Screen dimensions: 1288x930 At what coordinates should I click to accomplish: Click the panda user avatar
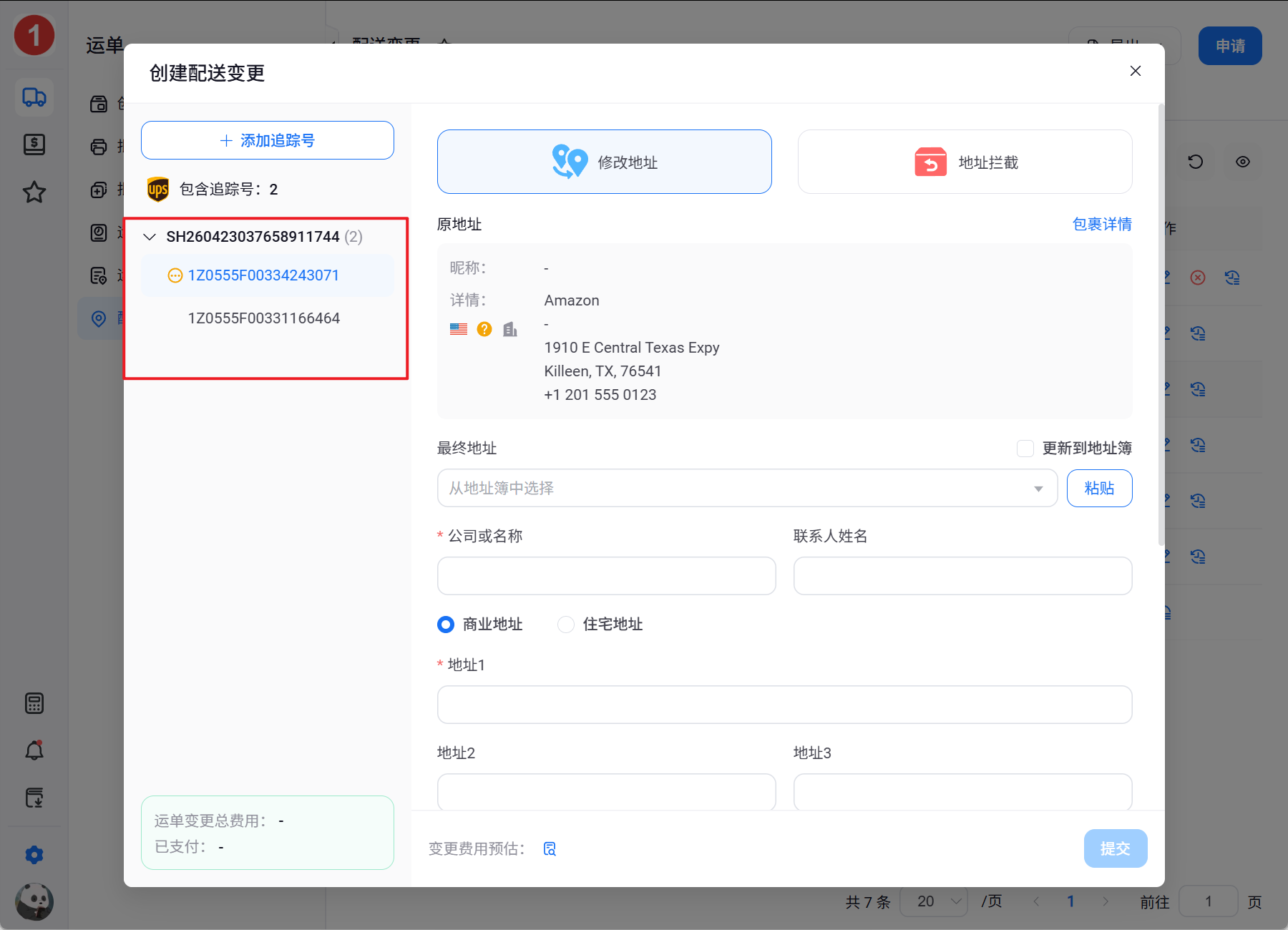[x=34, y=901]
